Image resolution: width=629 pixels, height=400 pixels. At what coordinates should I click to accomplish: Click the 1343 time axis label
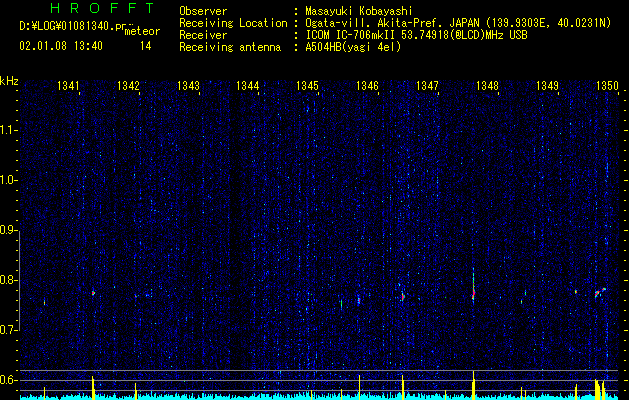click(188, 86)
